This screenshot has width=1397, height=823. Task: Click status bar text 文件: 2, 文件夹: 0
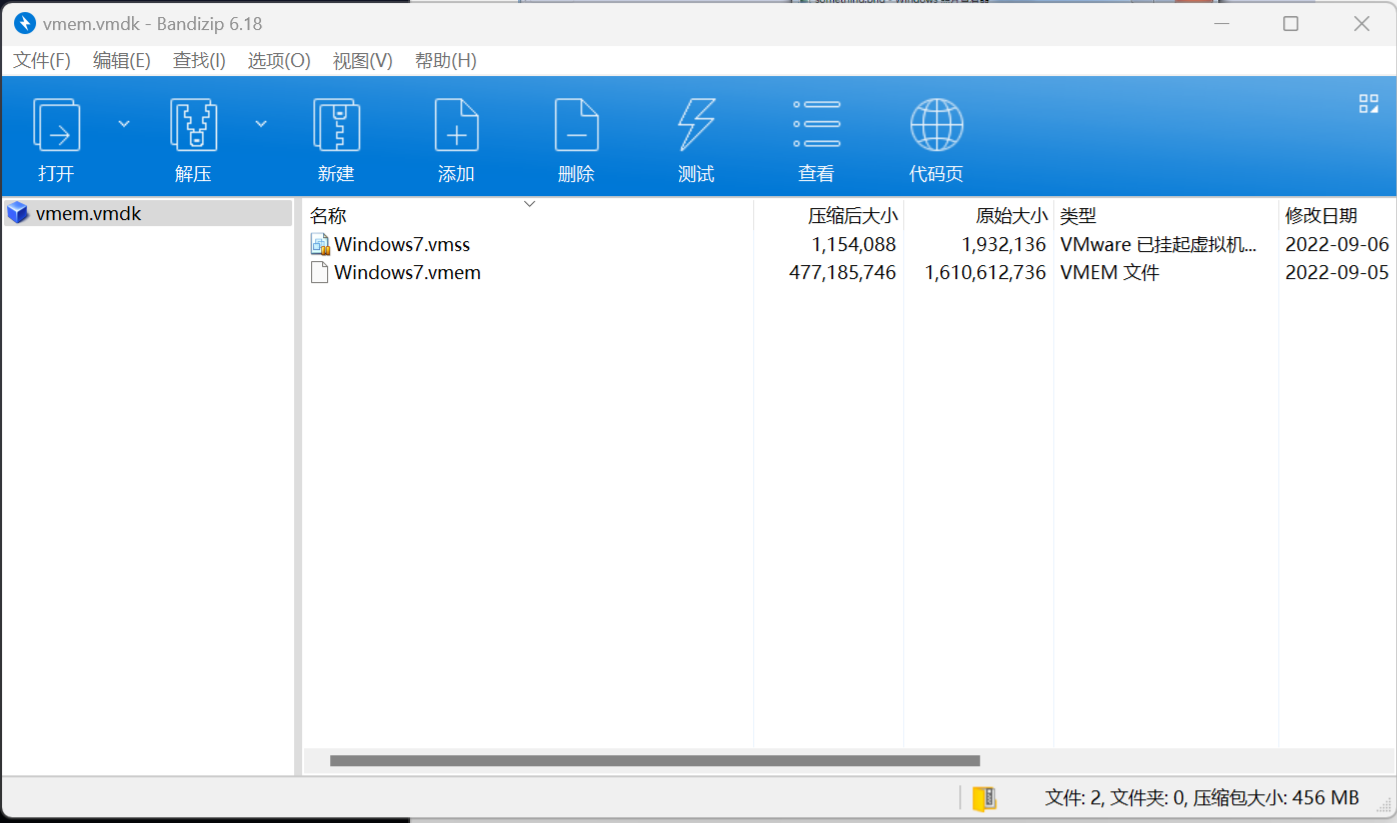coord(1115,798)
